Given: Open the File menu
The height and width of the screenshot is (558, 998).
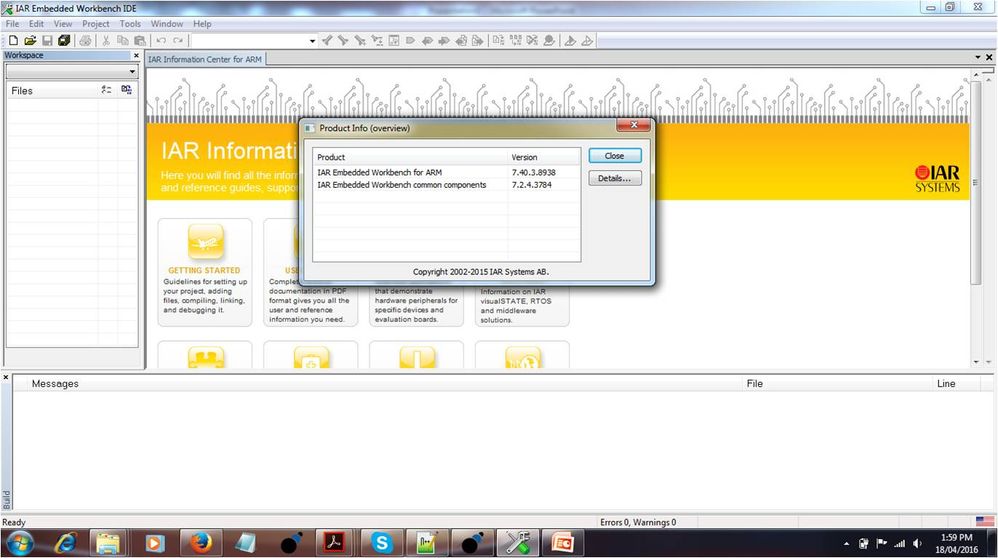Looking at the screenshot, I should click(x=12, y=24).
